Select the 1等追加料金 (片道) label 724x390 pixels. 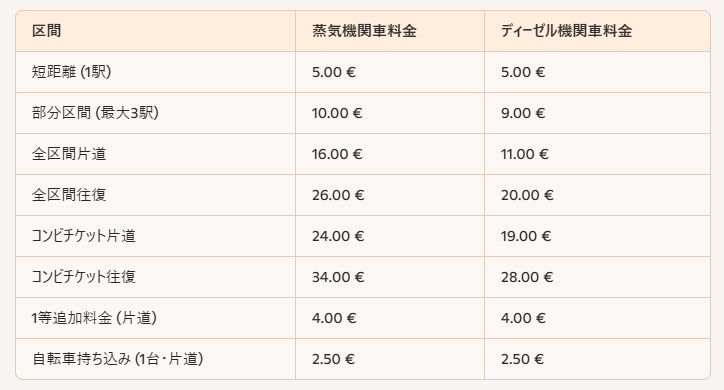pyautogui.click(x=94, y=318)
